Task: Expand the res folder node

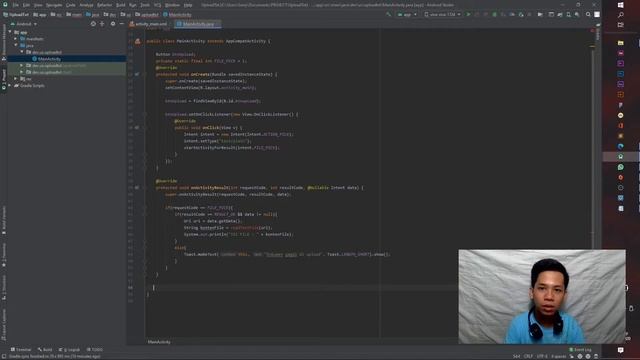Action: (16, 79)
